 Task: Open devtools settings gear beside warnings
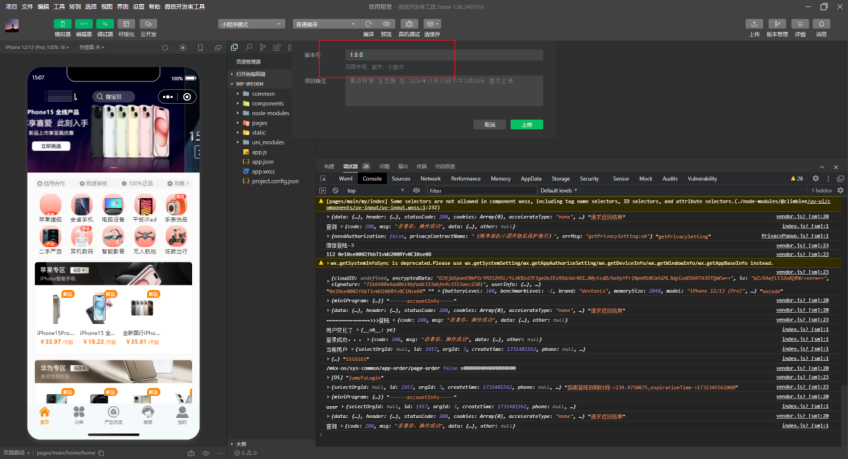(816, 178)
